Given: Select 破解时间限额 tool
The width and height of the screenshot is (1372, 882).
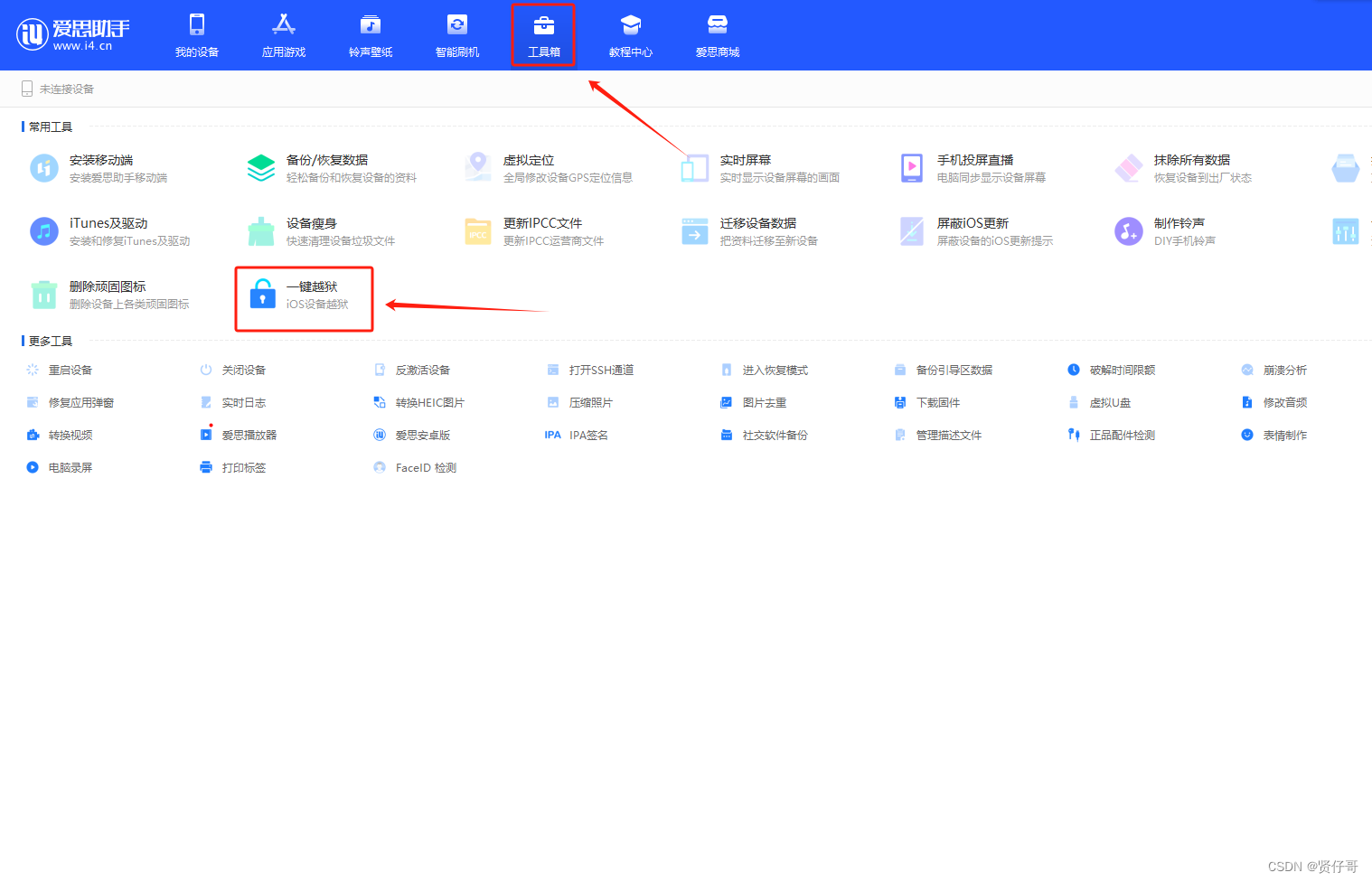Looking at the screenshot, I should click(1112, 370).
